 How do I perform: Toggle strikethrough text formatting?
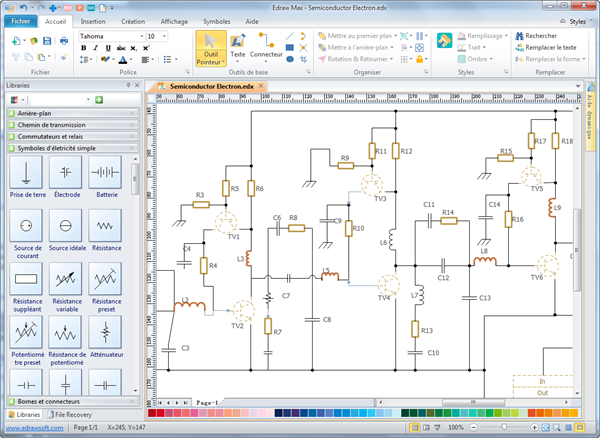coord(121,48)
